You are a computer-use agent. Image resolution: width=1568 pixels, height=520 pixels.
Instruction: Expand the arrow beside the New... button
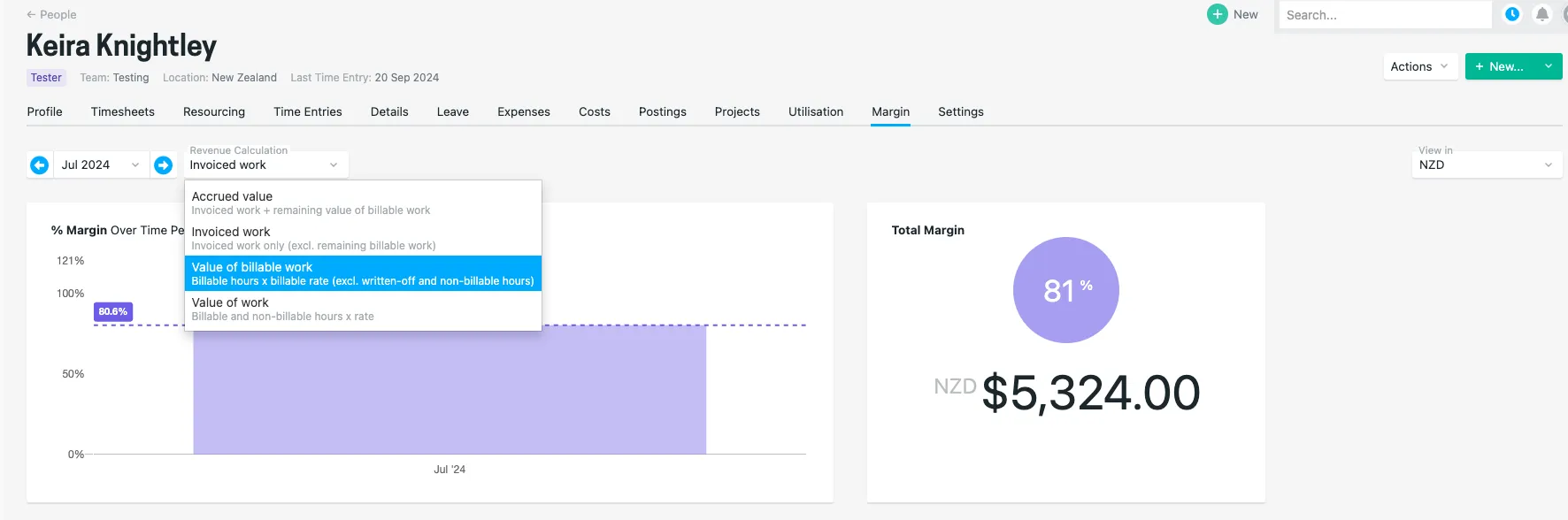(1549, 66)
